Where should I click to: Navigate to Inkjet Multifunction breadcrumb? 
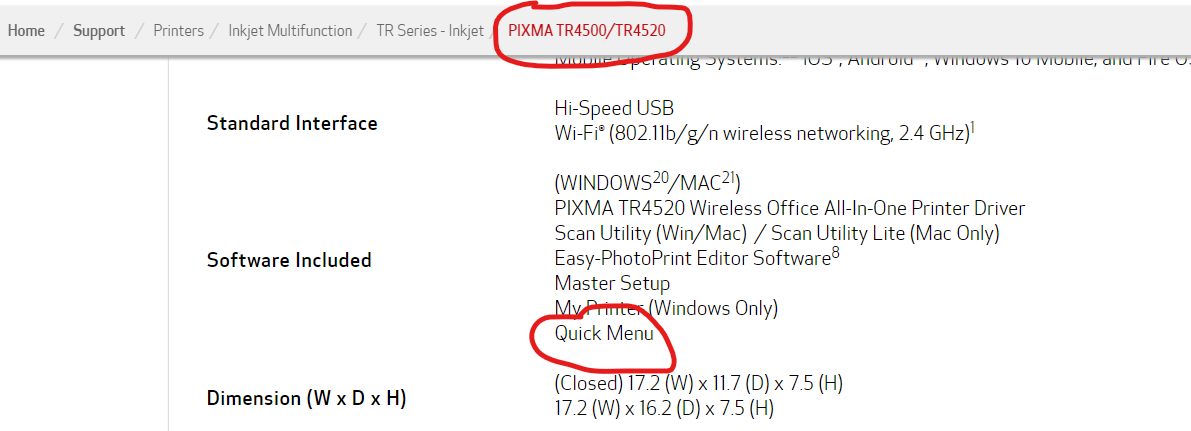tap(290, 30)
